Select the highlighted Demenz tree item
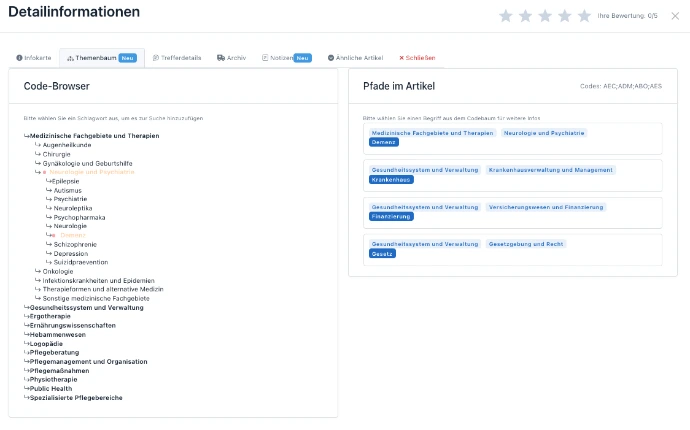690x430 pixels. [x=72, y=235]
